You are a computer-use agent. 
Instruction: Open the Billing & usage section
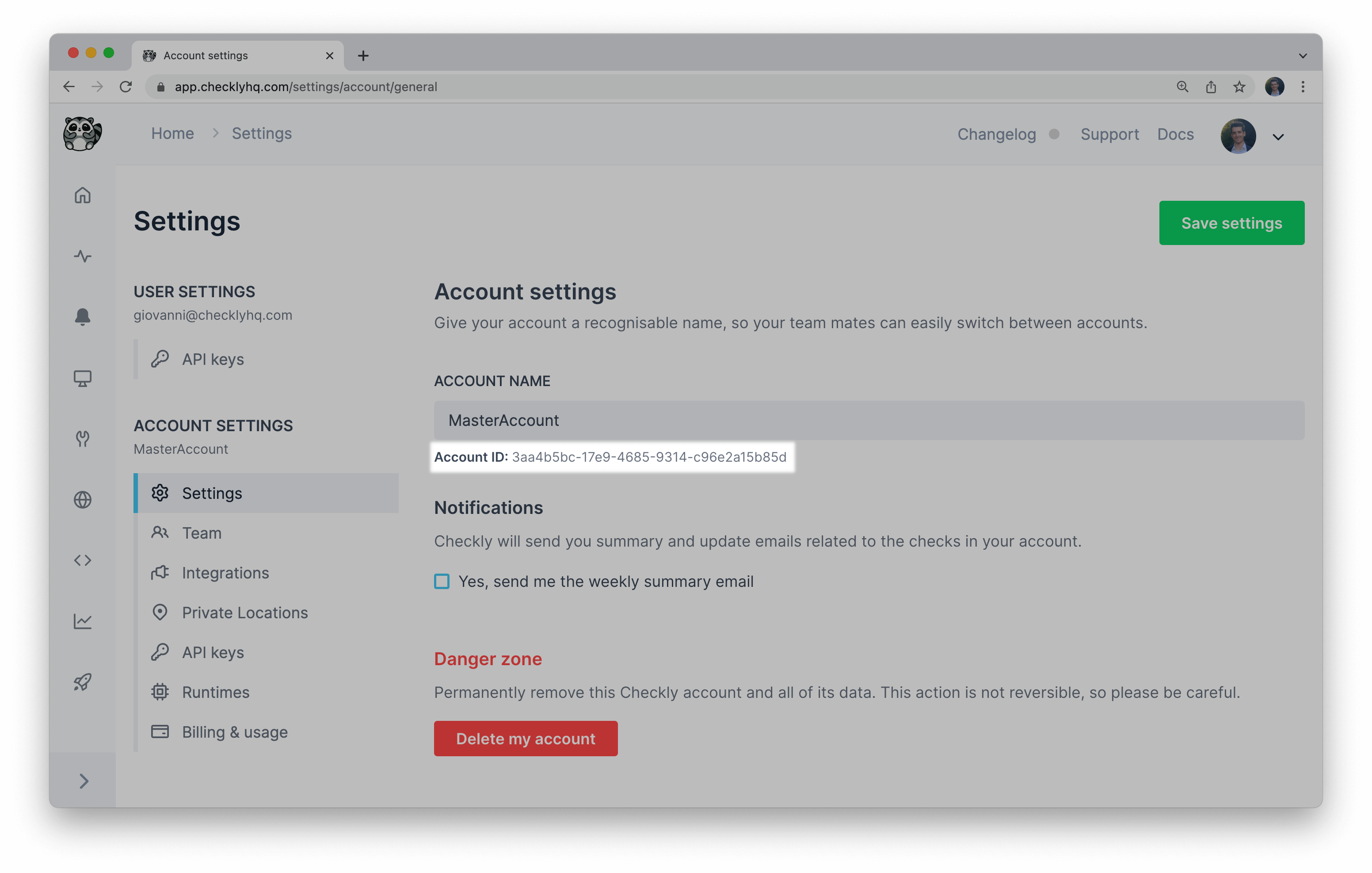pyautogui.click(x=235, y=731)
